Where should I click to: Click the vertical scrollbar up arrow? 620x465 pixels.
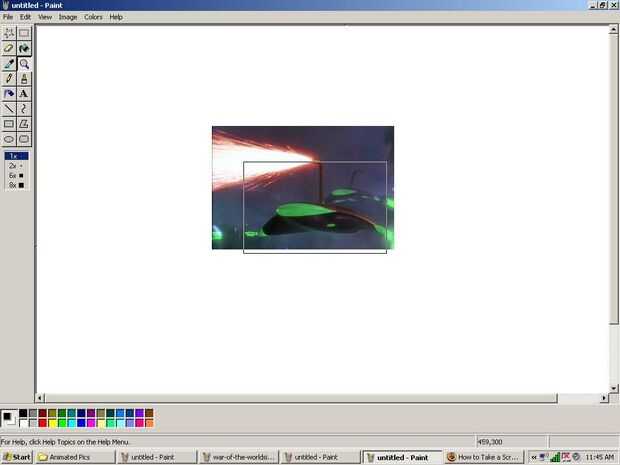pyautogui.click(x=613, y=29)
